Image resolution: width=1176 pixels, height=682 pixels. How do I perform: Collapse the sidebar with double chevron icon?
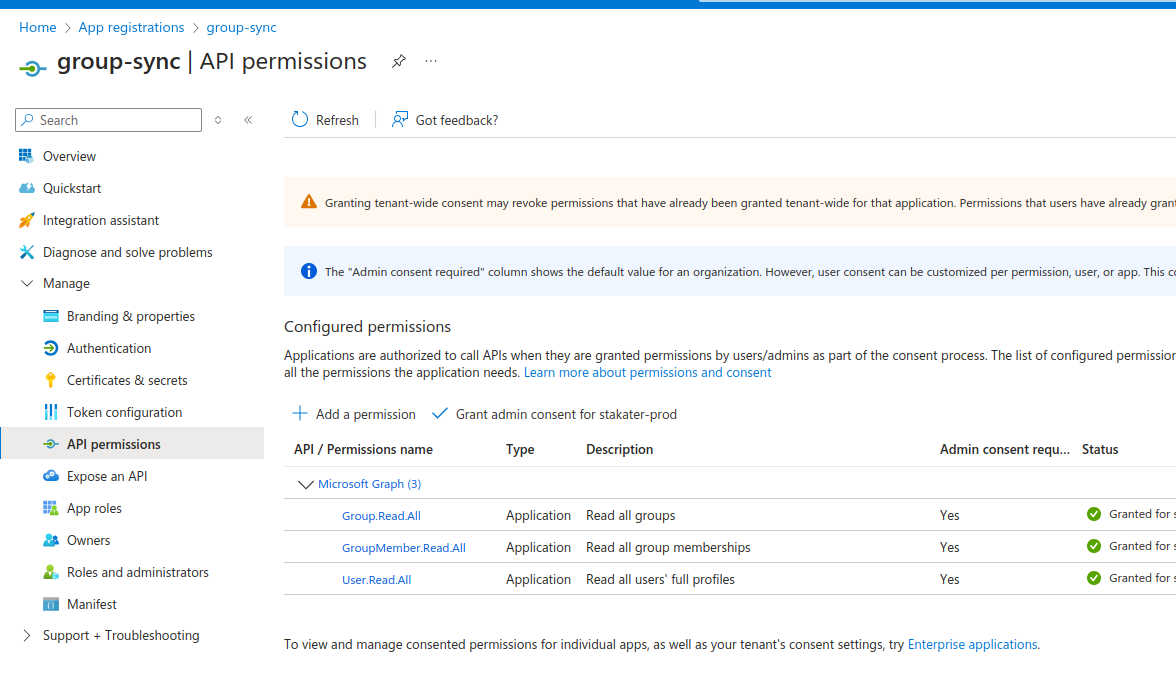pyautogui.click(x=248, y=120)
